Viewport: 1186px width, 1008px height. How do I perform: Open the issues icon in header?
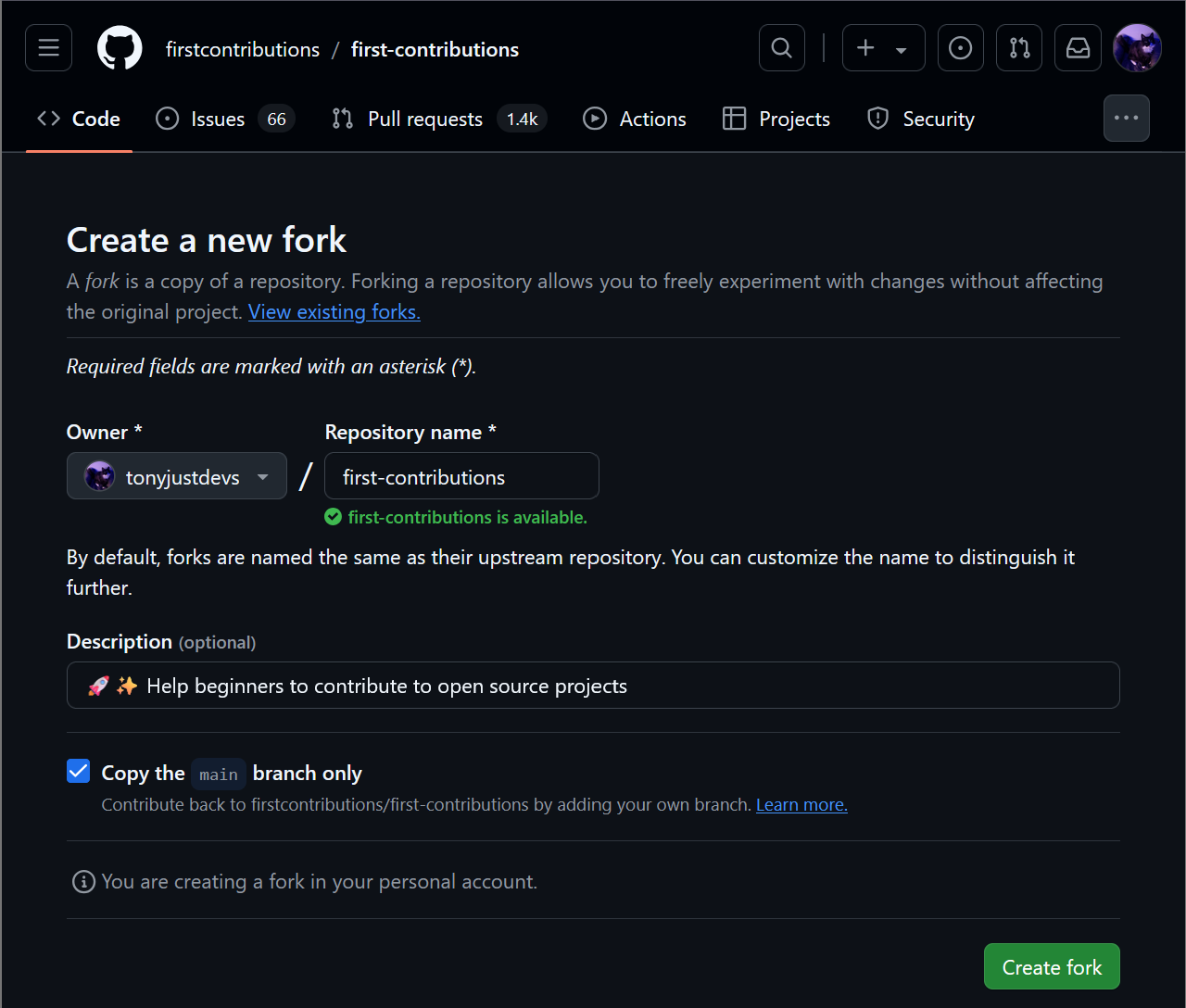click(x=961, y=48)
